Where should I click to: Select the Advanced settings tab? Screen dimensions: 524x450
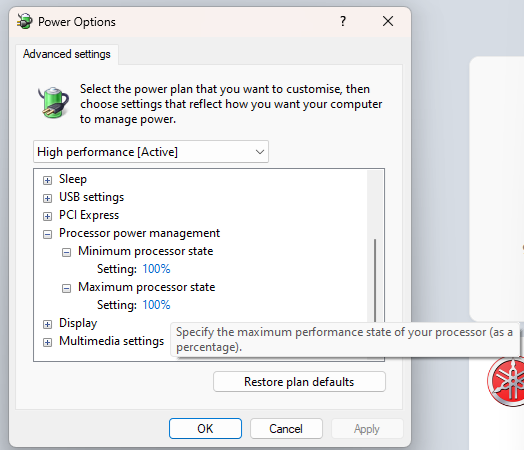coord(67,54)
